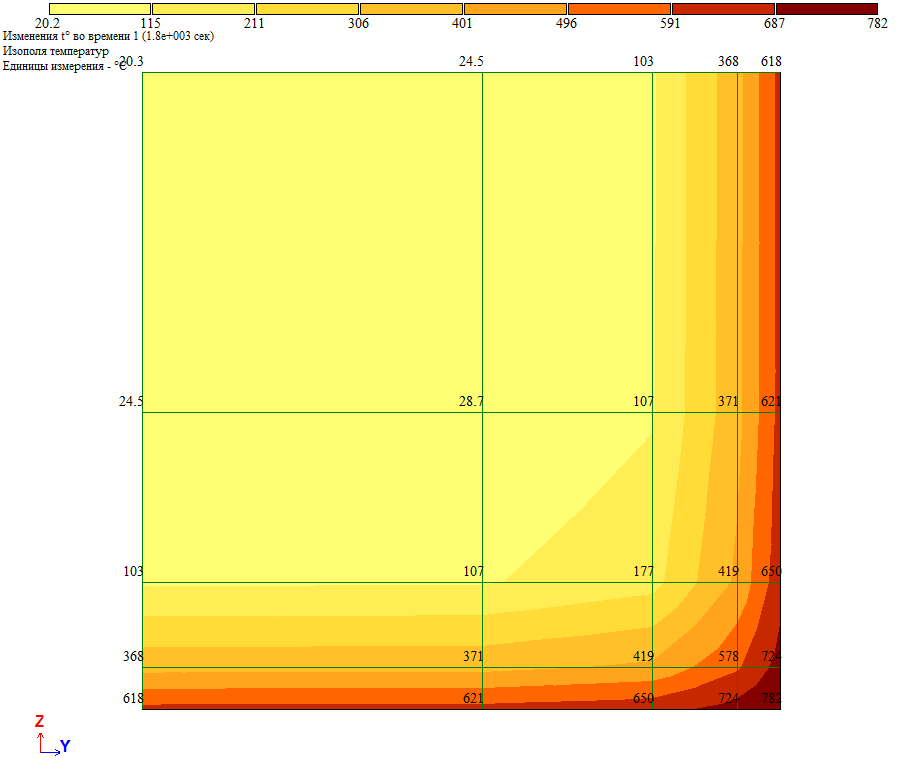Click the 'Изменения t° во времени 1' caption
Image resolution: width=902 pixels, height=769 pixels.
click(x=107, y=36)
